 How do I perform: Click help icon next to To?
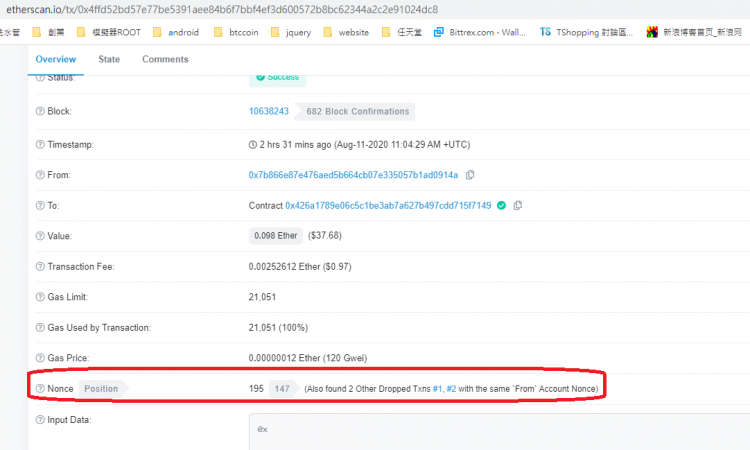[x=40, y=206]
